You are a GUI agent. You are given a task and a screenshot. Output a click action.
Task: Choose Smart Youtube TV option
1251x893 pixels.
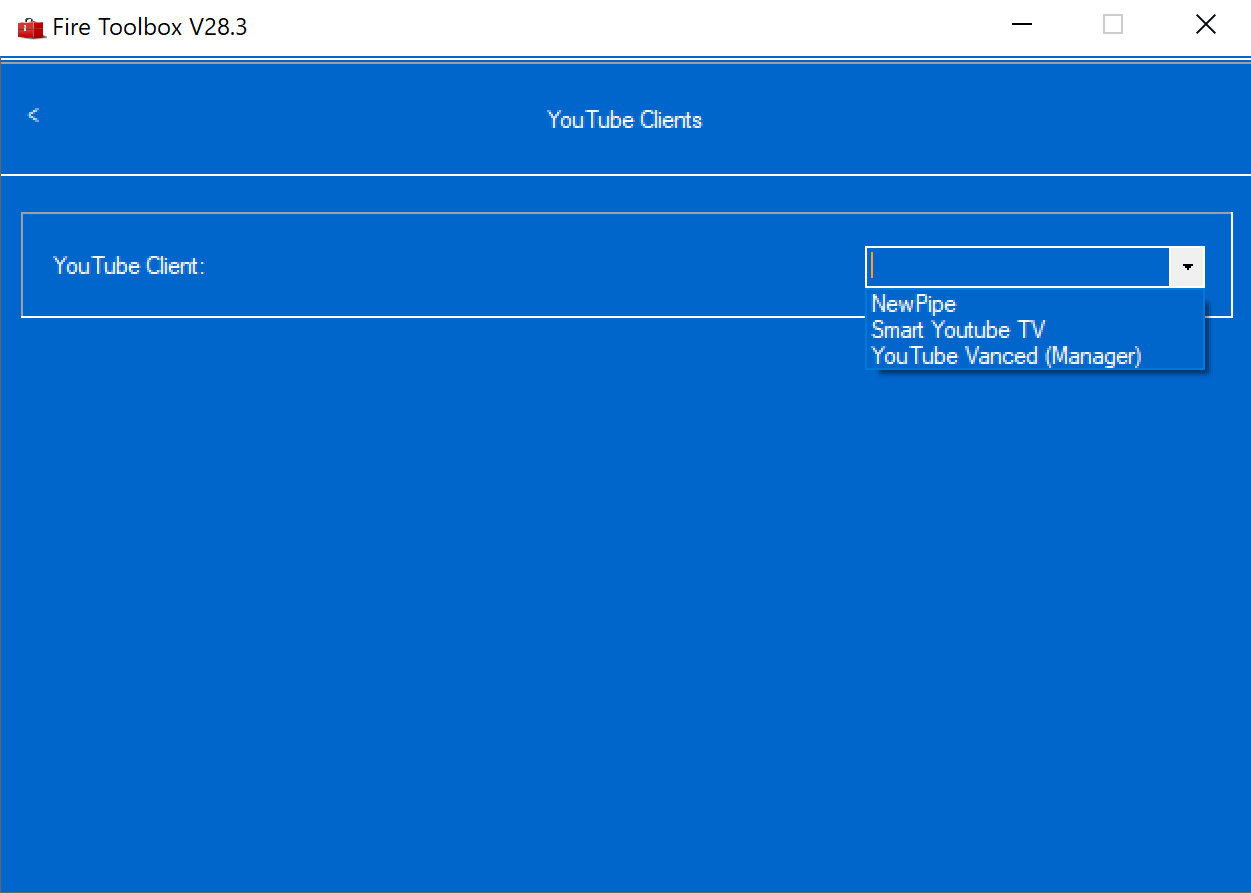pos(1035,330)
